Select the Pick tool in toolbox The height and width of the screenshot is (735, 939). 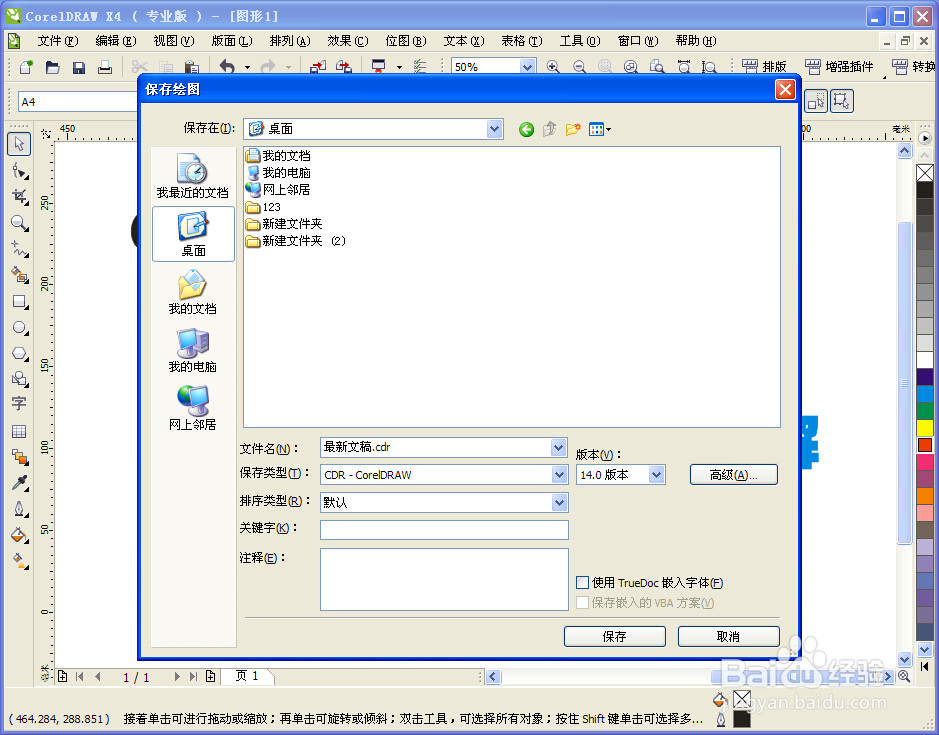pos(19,144)
